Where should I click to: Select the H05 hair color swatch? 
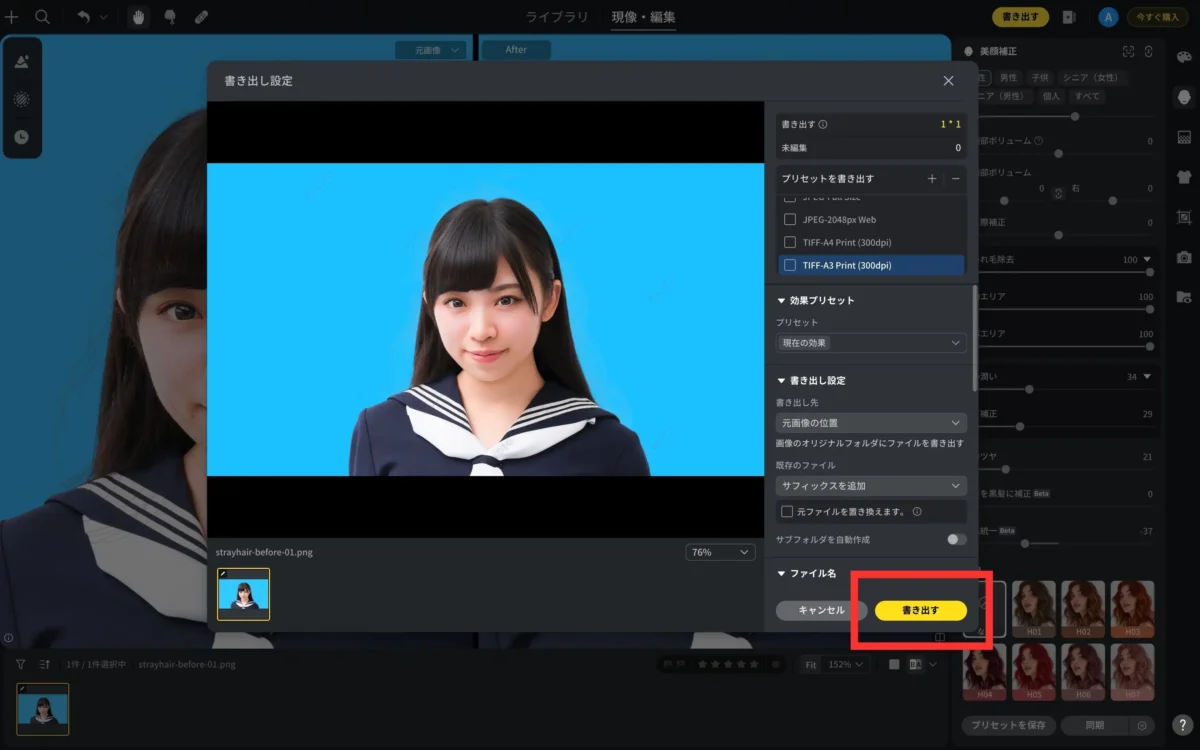tap(1034, 672)
